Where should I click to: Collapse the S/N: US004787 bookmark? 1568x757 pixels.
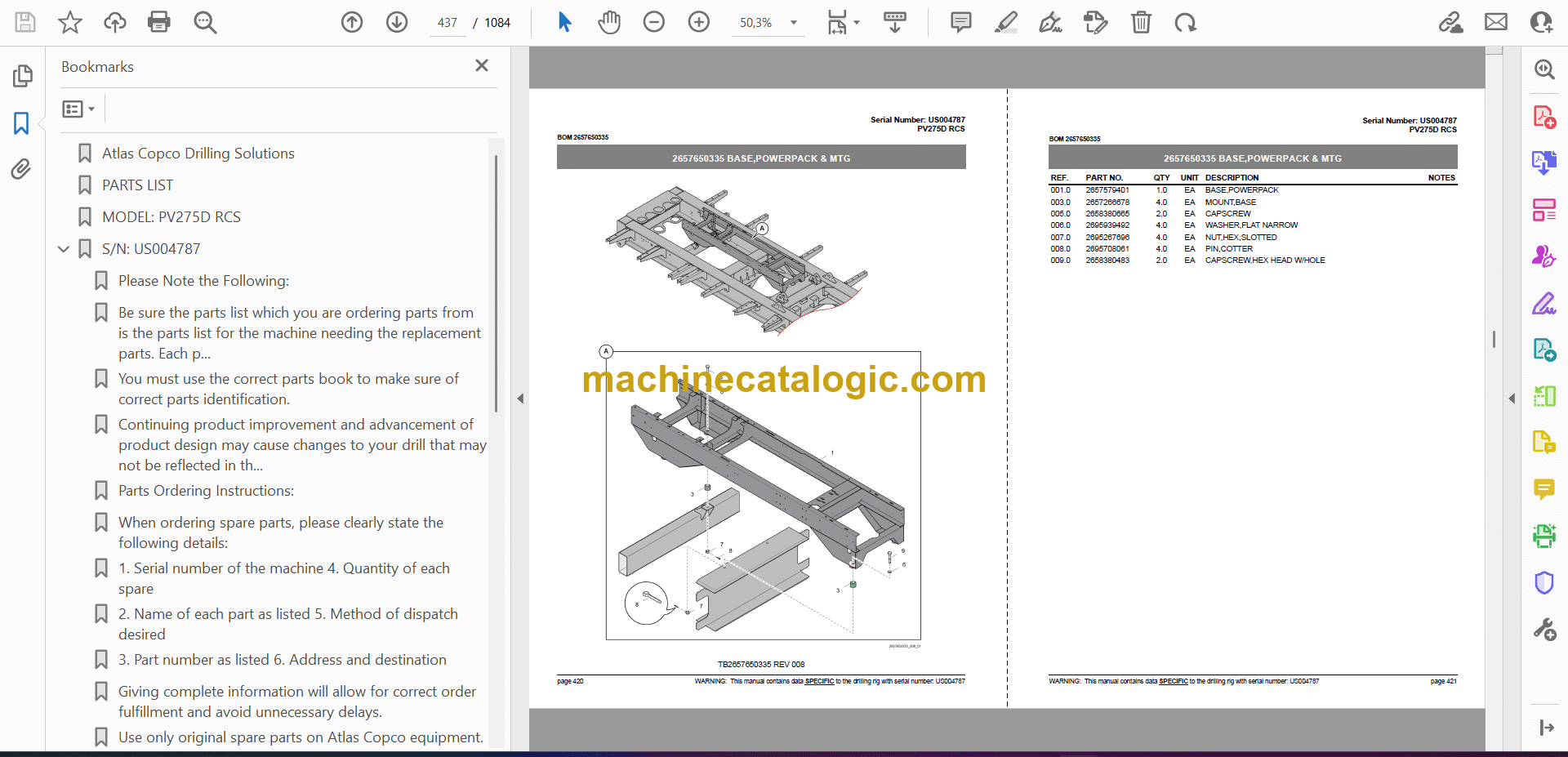pos(64,249)
